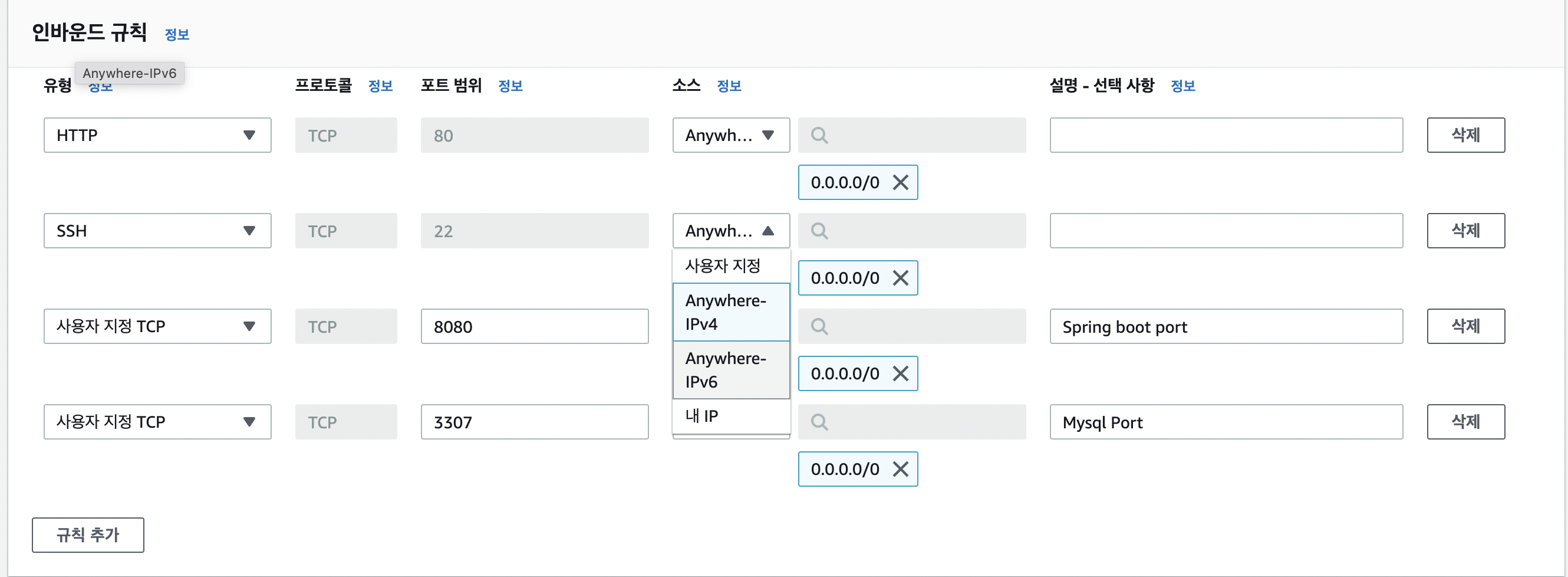Click the search icon in the SSH source field

coord(819,231)
